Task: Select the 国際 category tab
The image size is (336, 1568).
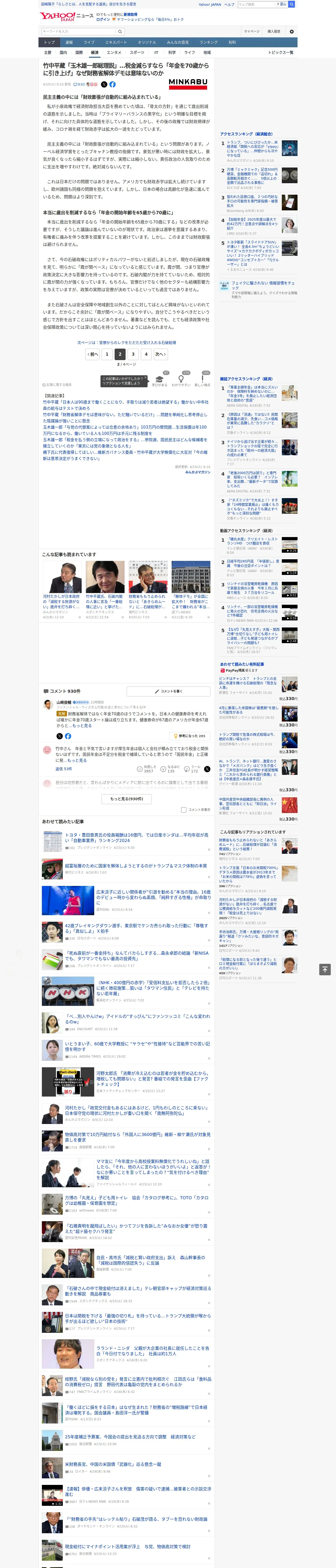Action: coord(79,52)
